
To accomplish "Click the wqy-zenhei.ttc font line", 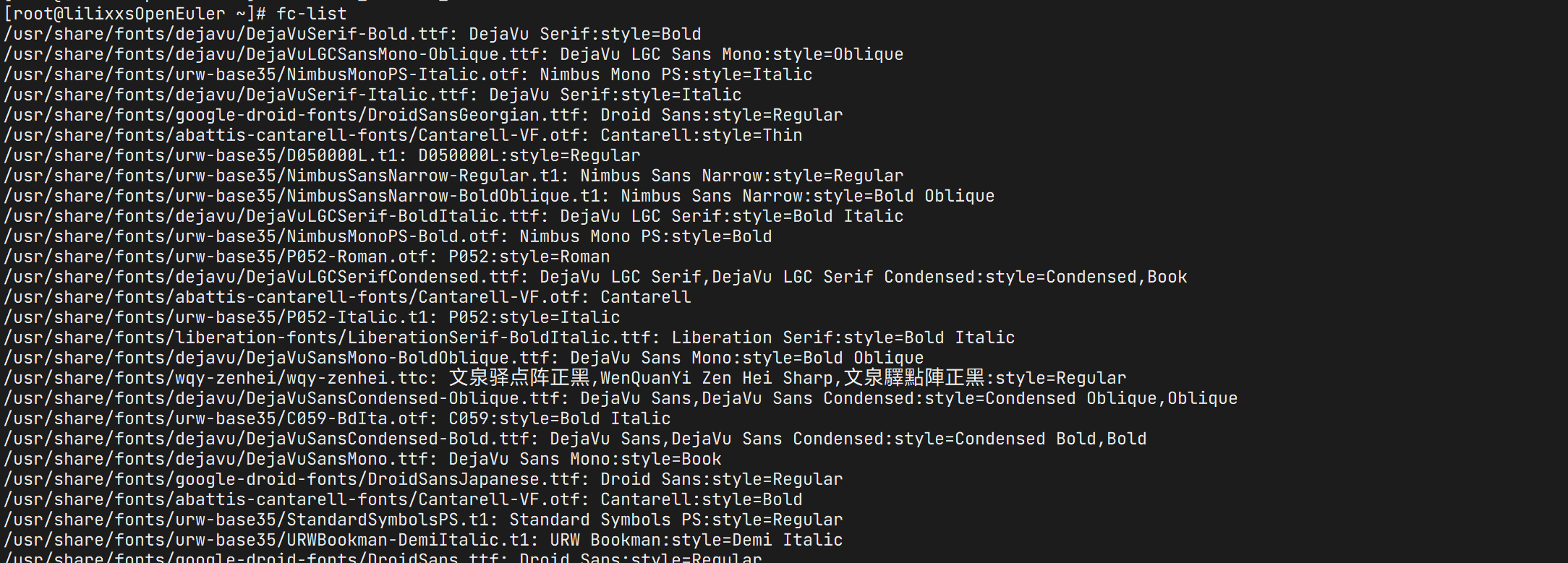I will (565, 378).
